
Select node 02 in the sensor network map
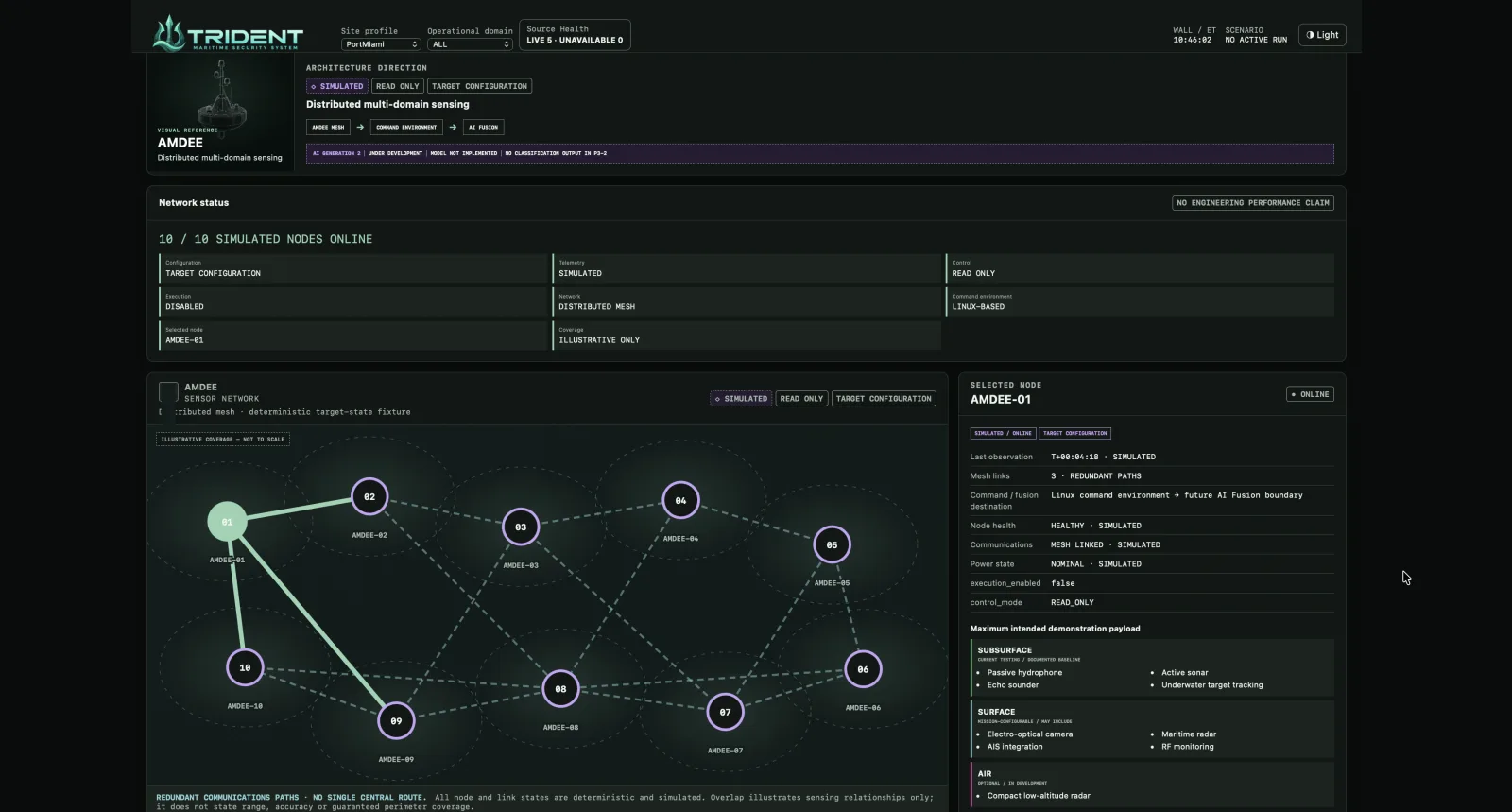(369, 496)
